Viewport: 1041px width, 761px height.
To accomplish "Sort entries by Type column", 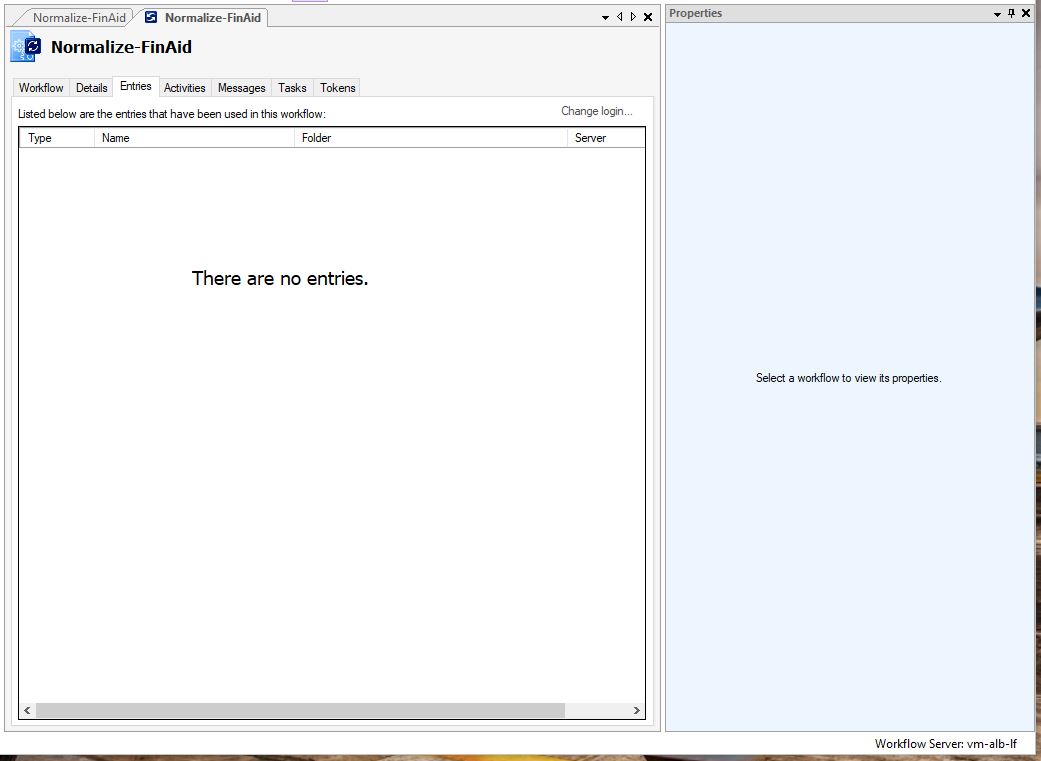I will pyautogui.click(x=57, y=137).
